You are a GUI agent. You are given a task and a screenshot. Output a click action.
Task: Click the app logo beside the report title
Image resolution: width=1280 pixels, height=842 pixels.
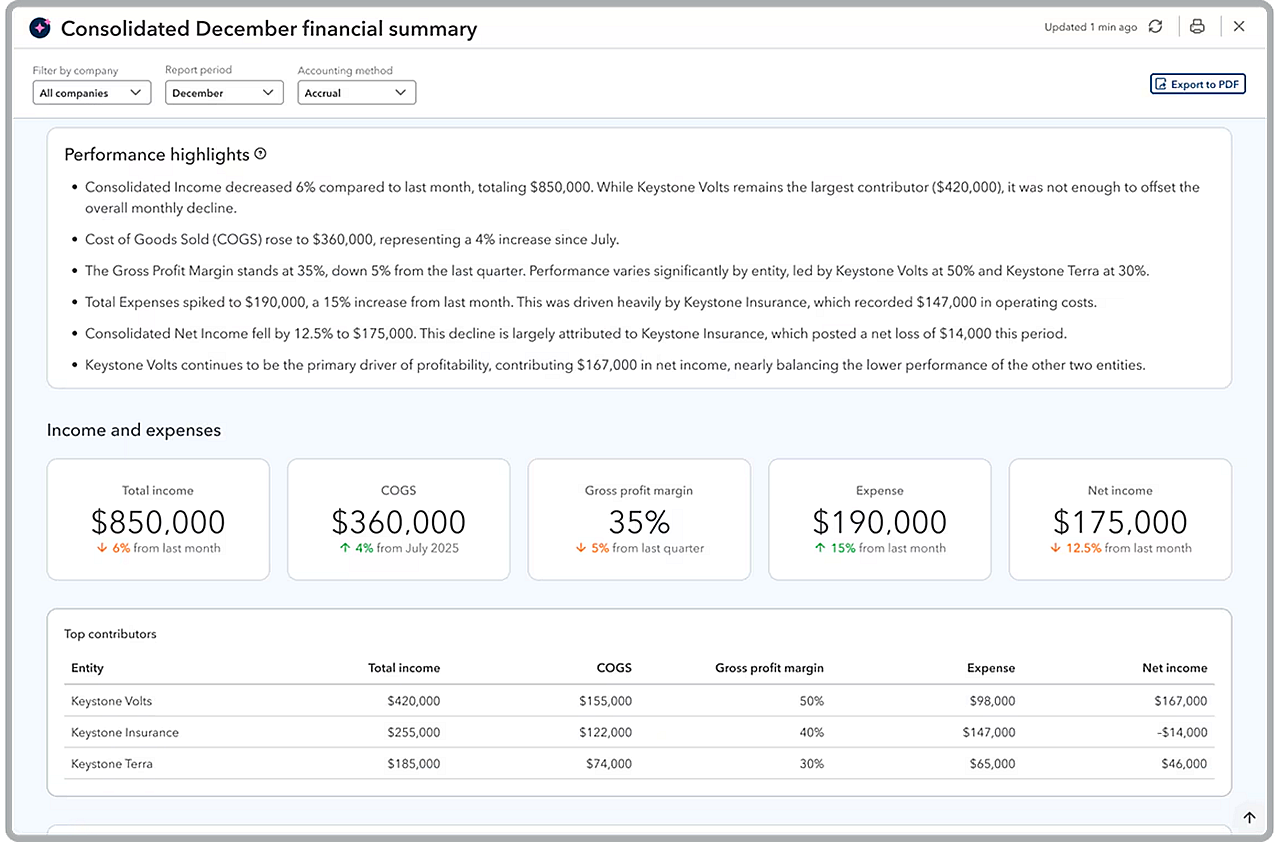click(x=39, y=28)
